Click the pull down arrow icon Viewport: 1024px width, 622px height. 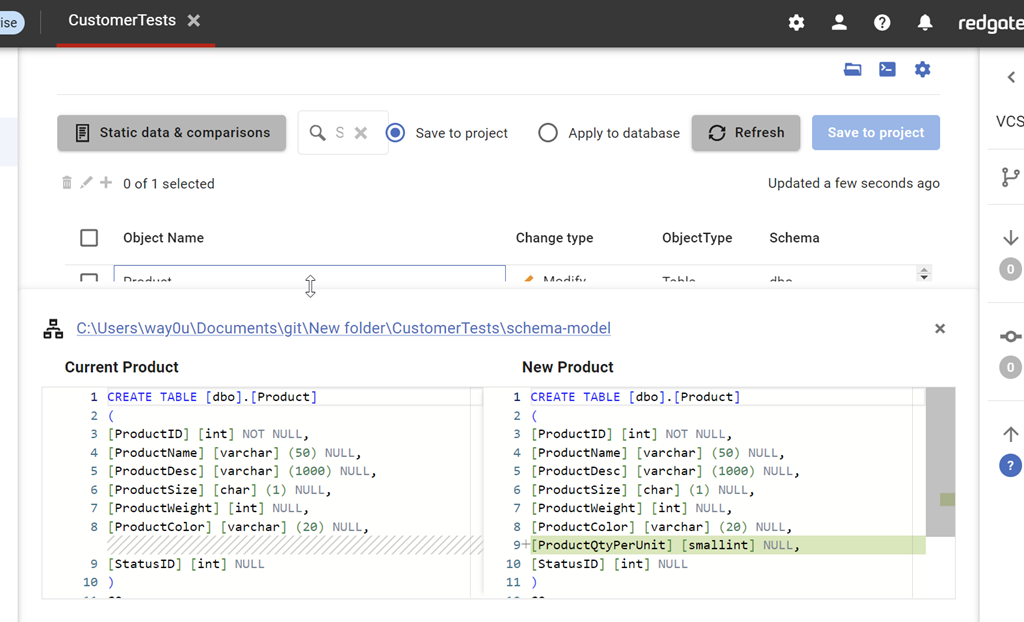click(x=1010, y=238)
